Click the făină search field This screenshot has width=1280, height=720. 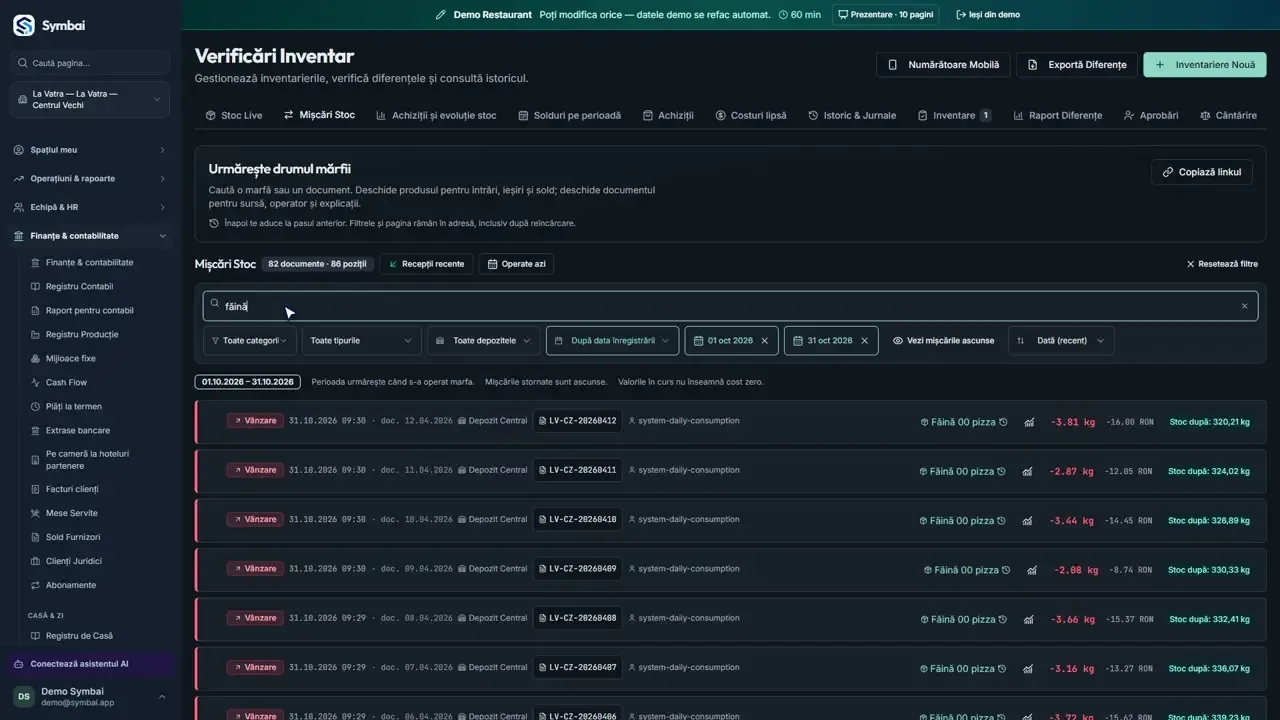(730, 306)
